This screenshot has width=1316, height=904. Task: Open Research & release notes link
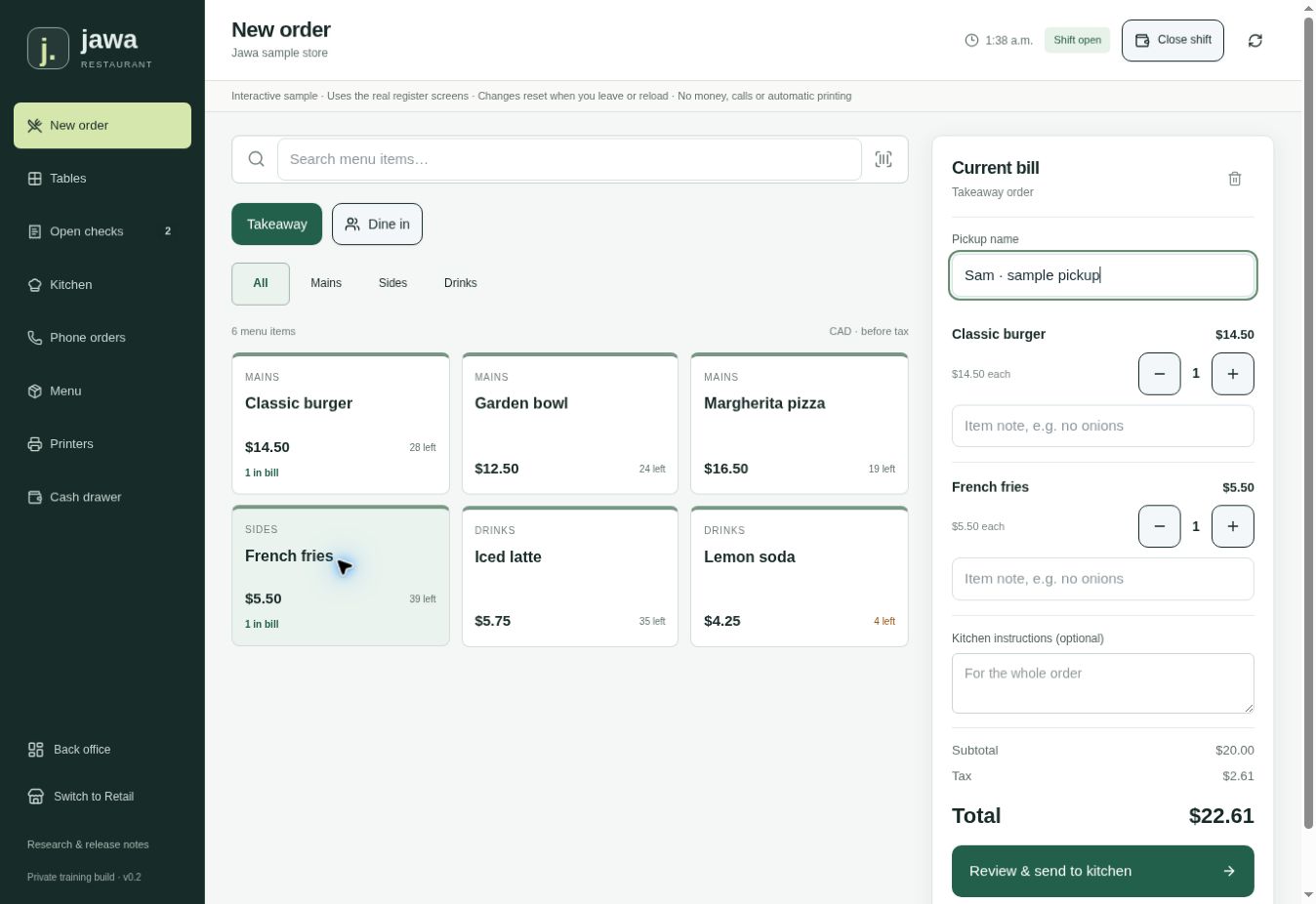[88, 844]
